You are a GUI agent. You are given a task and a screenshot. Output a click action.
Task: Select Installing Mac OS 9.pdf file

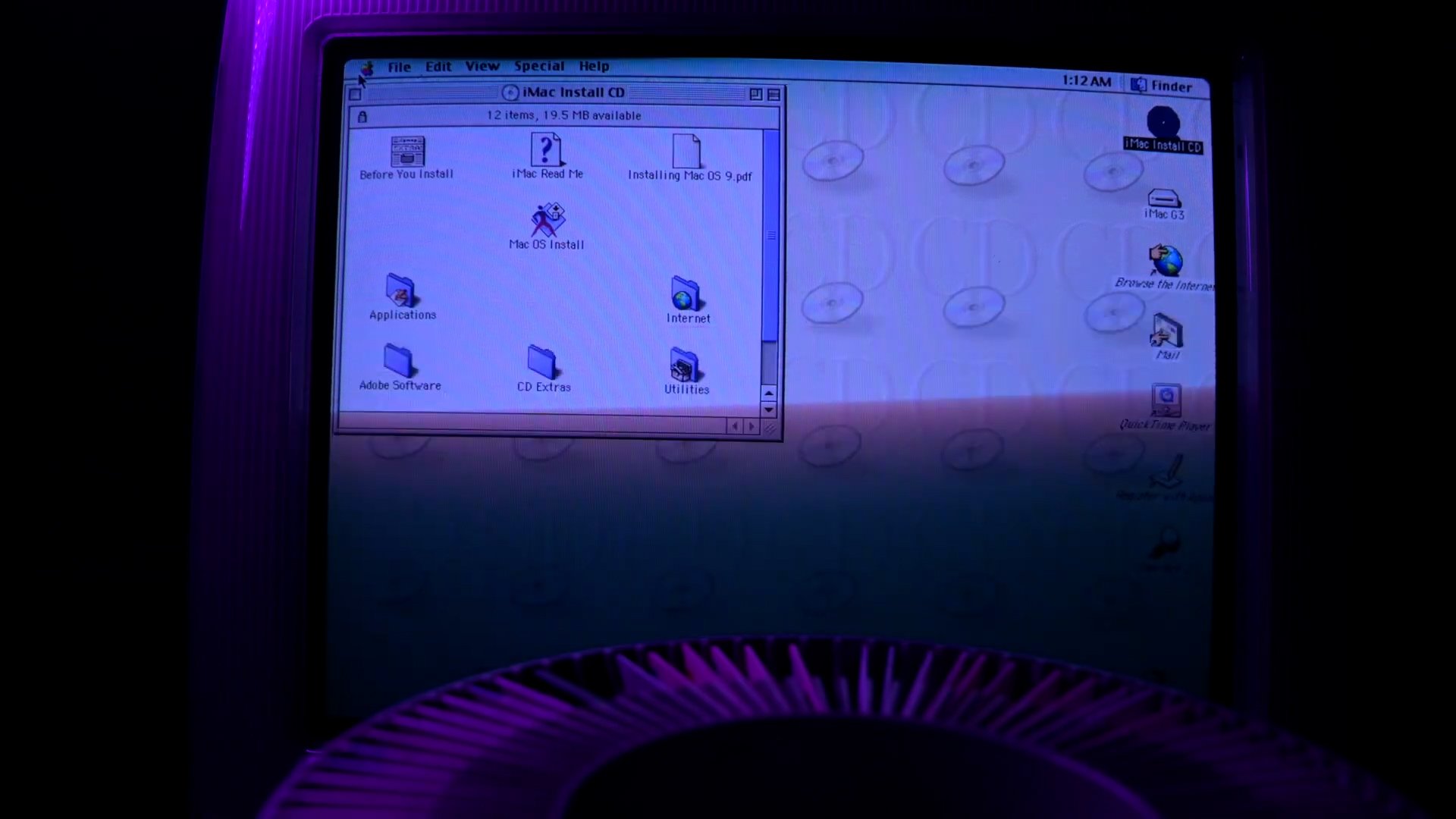coord(689,158)
